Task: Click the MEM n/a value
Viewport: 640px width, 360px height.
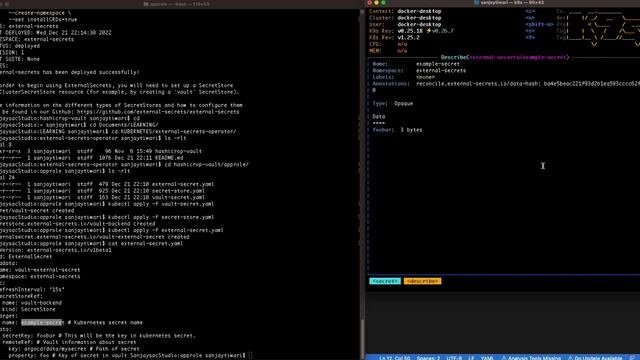Action: [402, 51]
